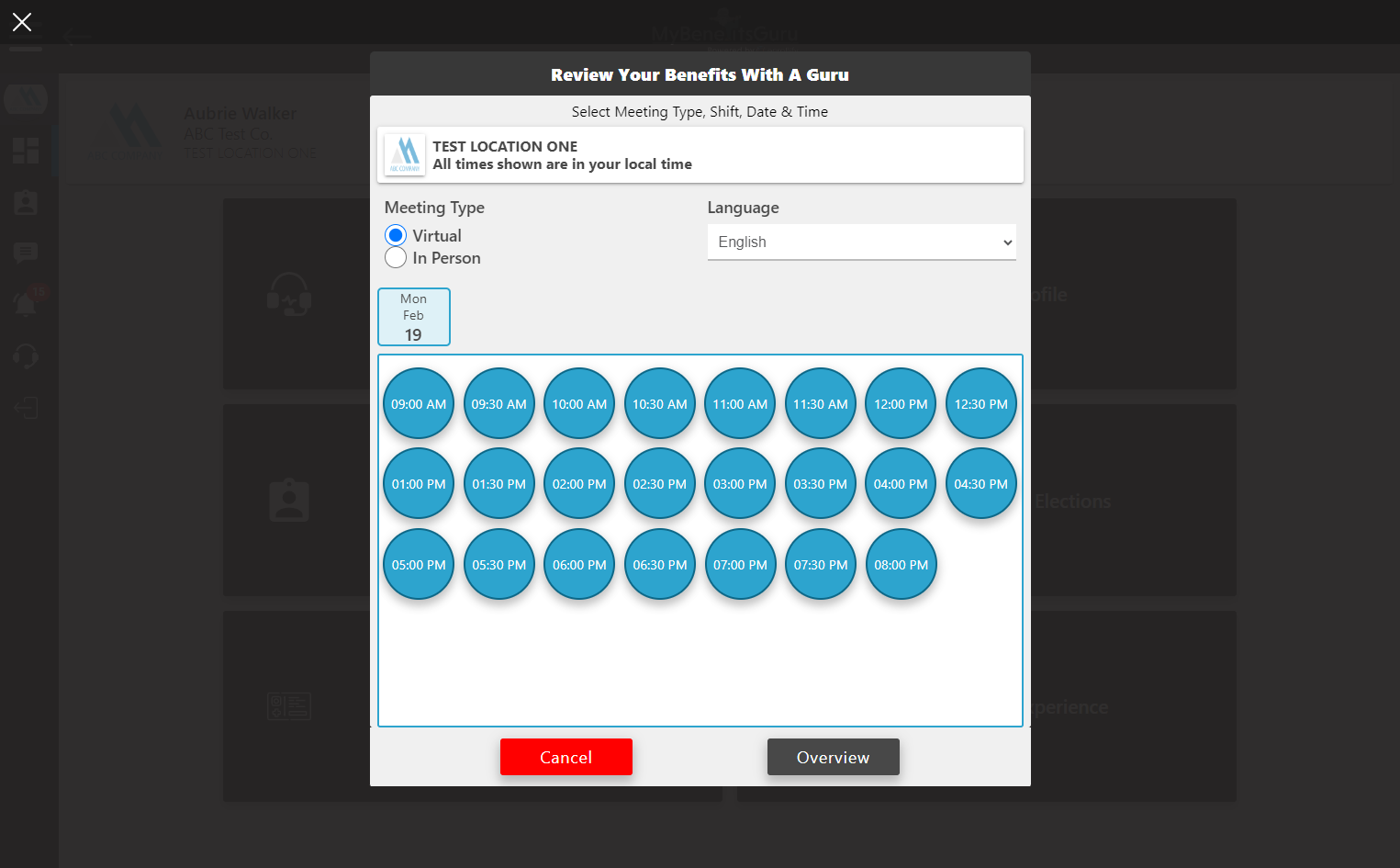
Task: Click the red Cancel button
Action: coord(566,757)
